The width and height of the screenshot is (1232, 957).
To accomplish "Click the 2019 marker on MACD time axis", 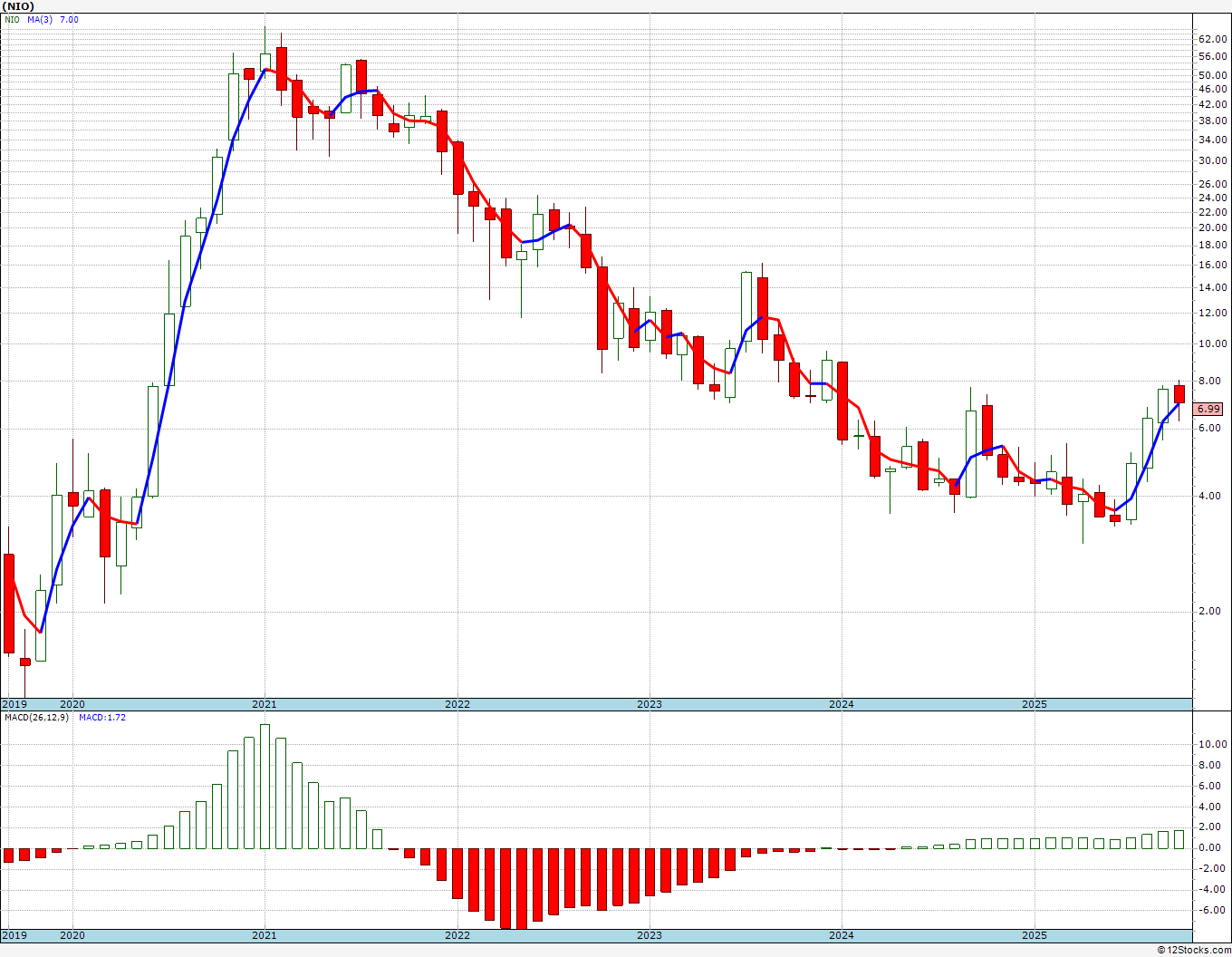I will point(14,935).
